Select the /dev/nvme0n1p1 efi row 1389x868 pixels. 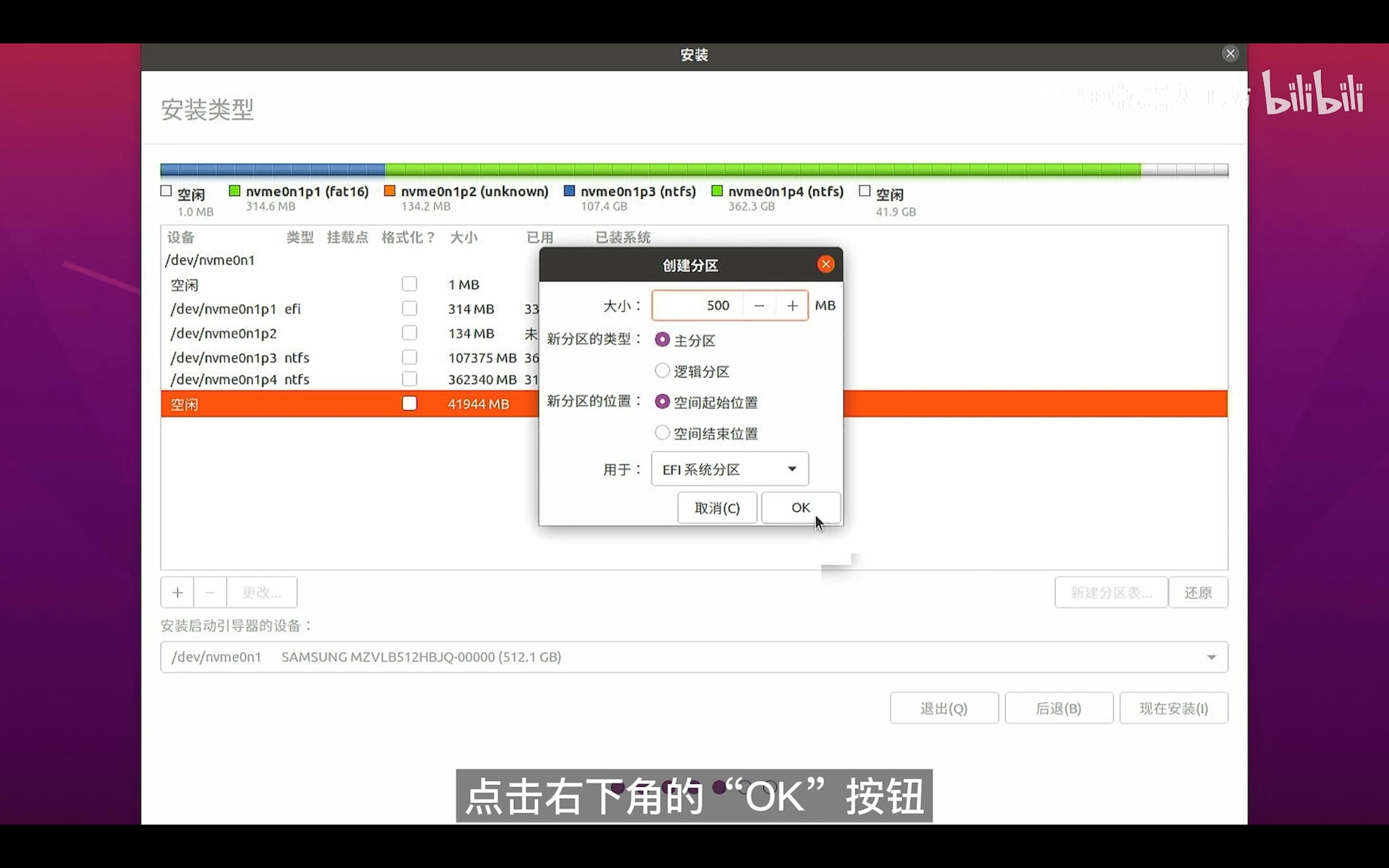(350, 309)
